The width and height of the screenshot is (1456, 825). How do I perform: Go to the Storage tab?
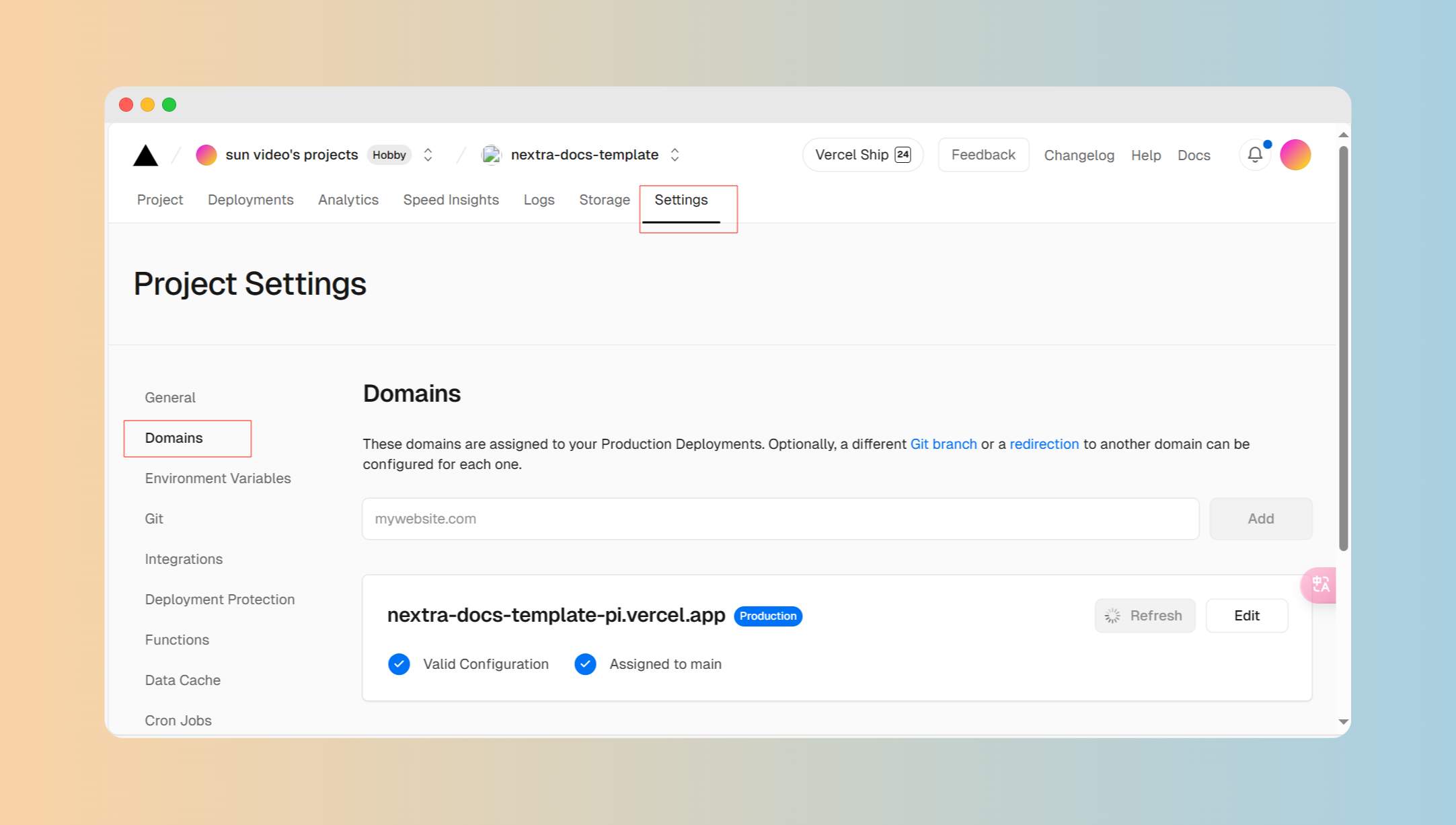point(605,200)
